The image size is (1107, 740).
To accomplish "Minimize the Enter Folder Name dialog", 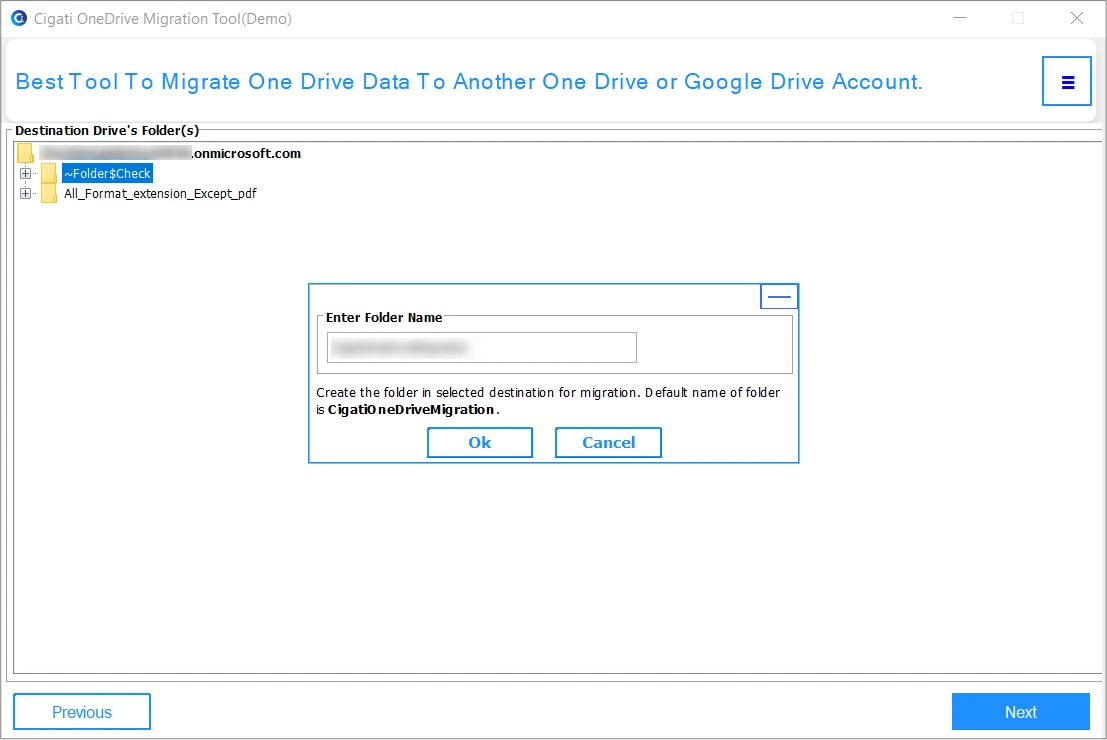I will click(779, 297).
